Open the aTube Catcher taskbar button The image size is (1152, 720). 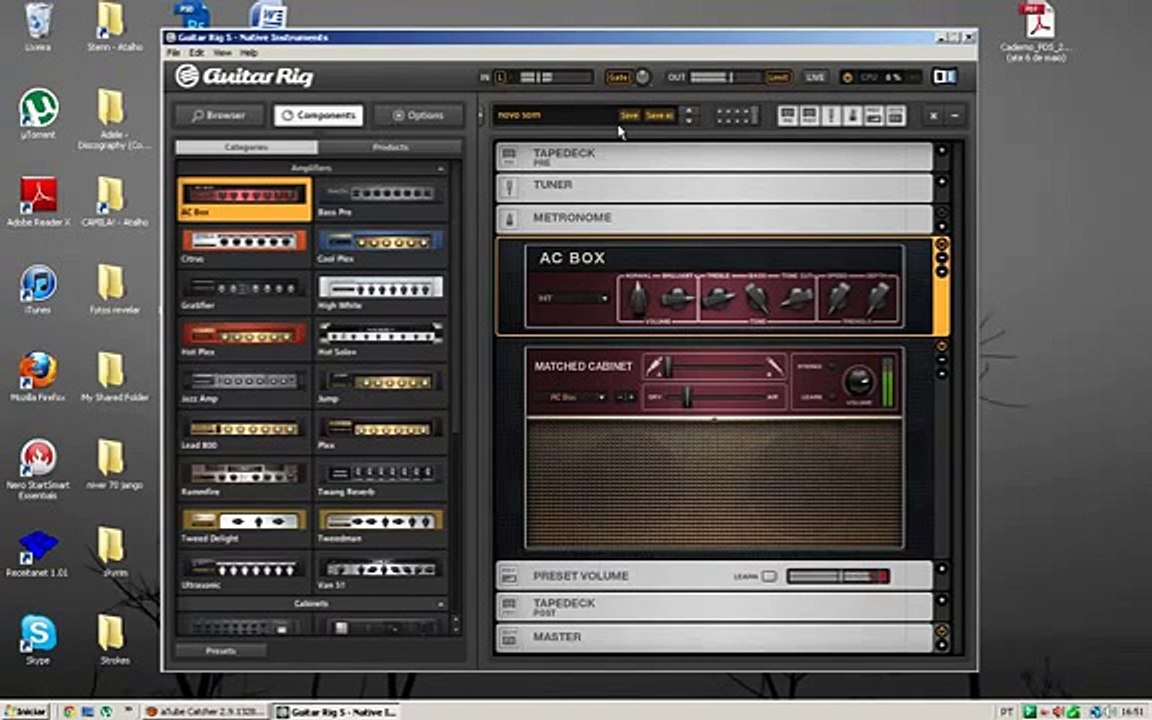[x=203, y=711]
